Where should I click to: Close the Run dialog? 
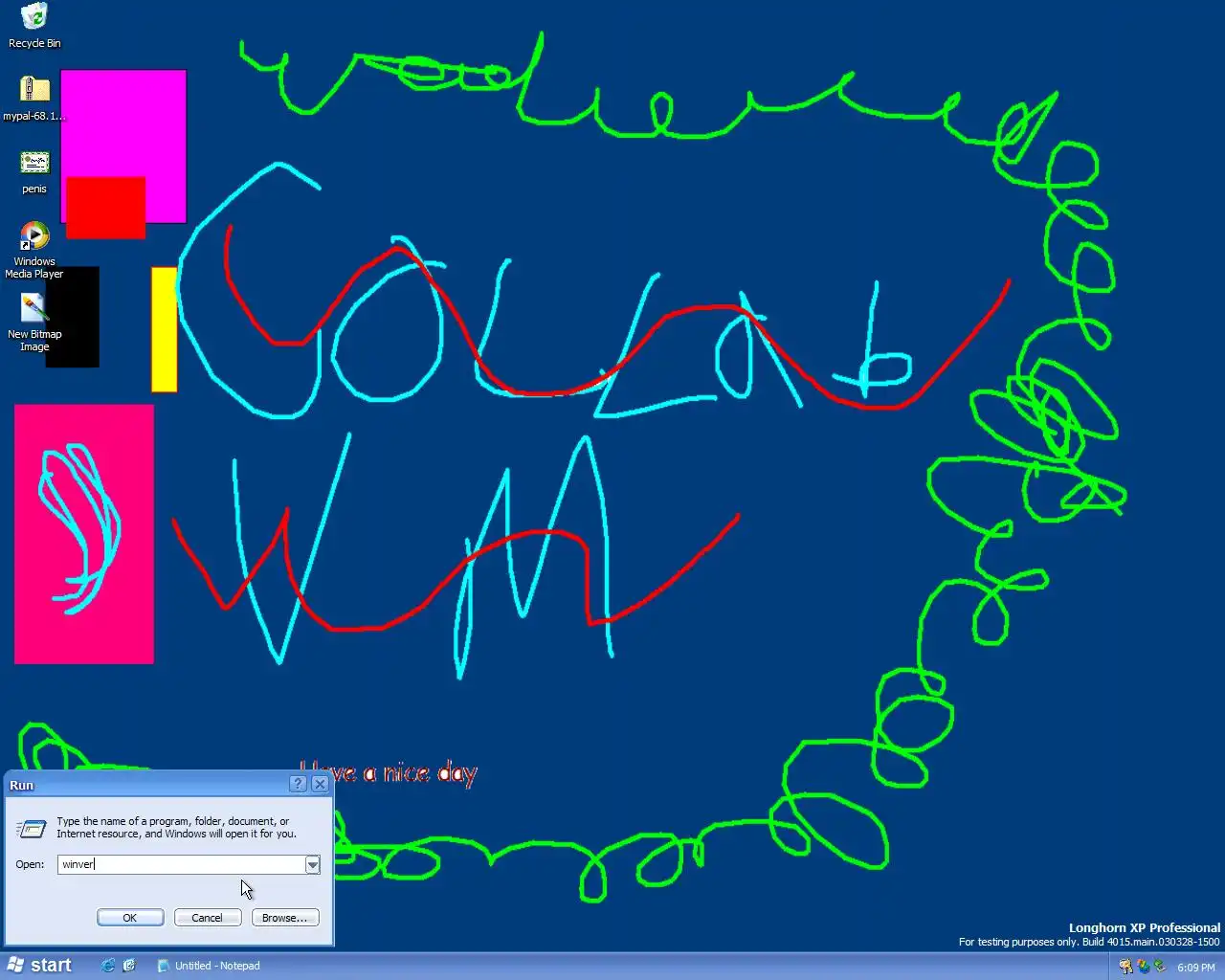(x=320, y=784)
